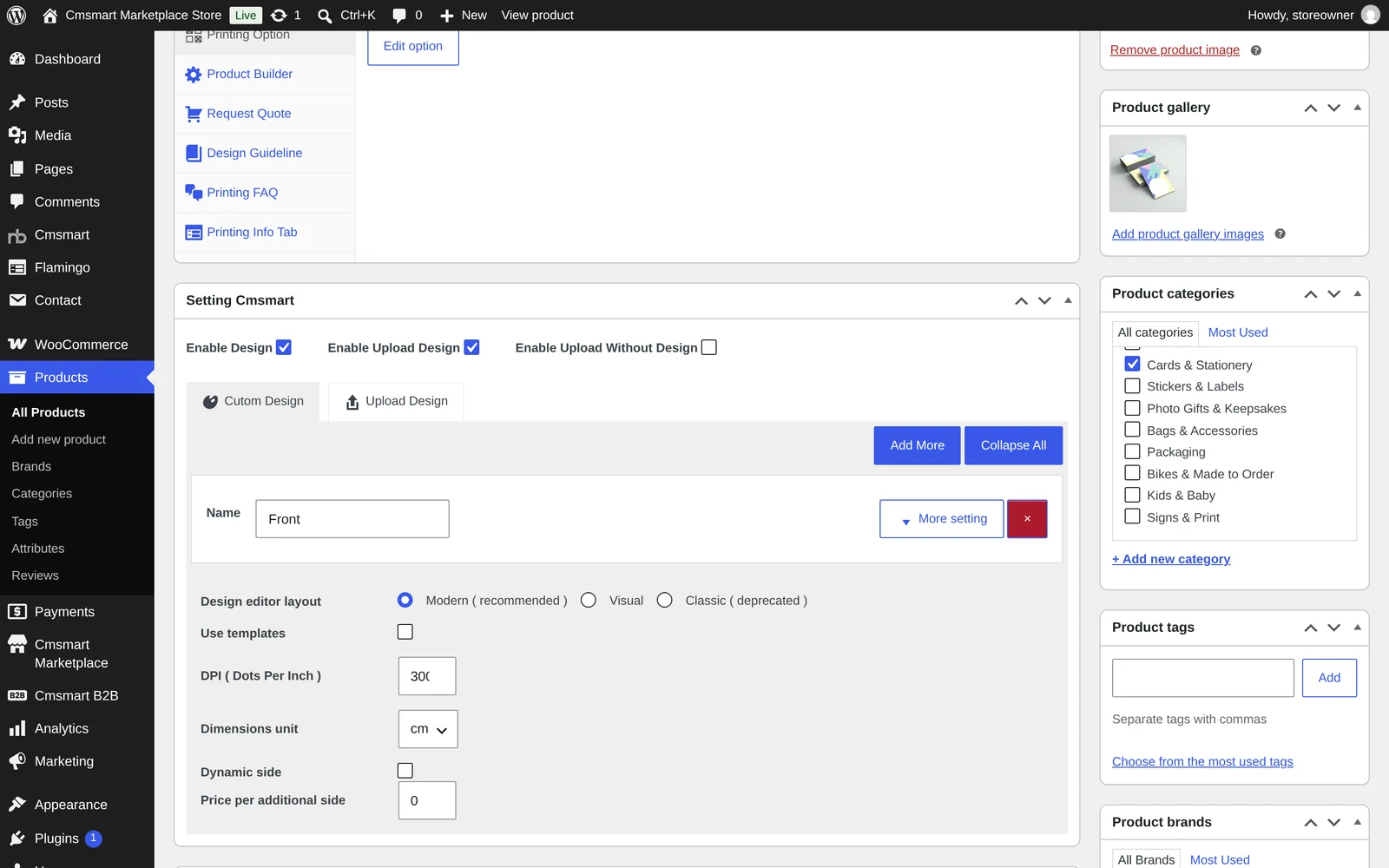Collapse the Product categories panel
This screenshot has width=1389, height=868.
1358,293
